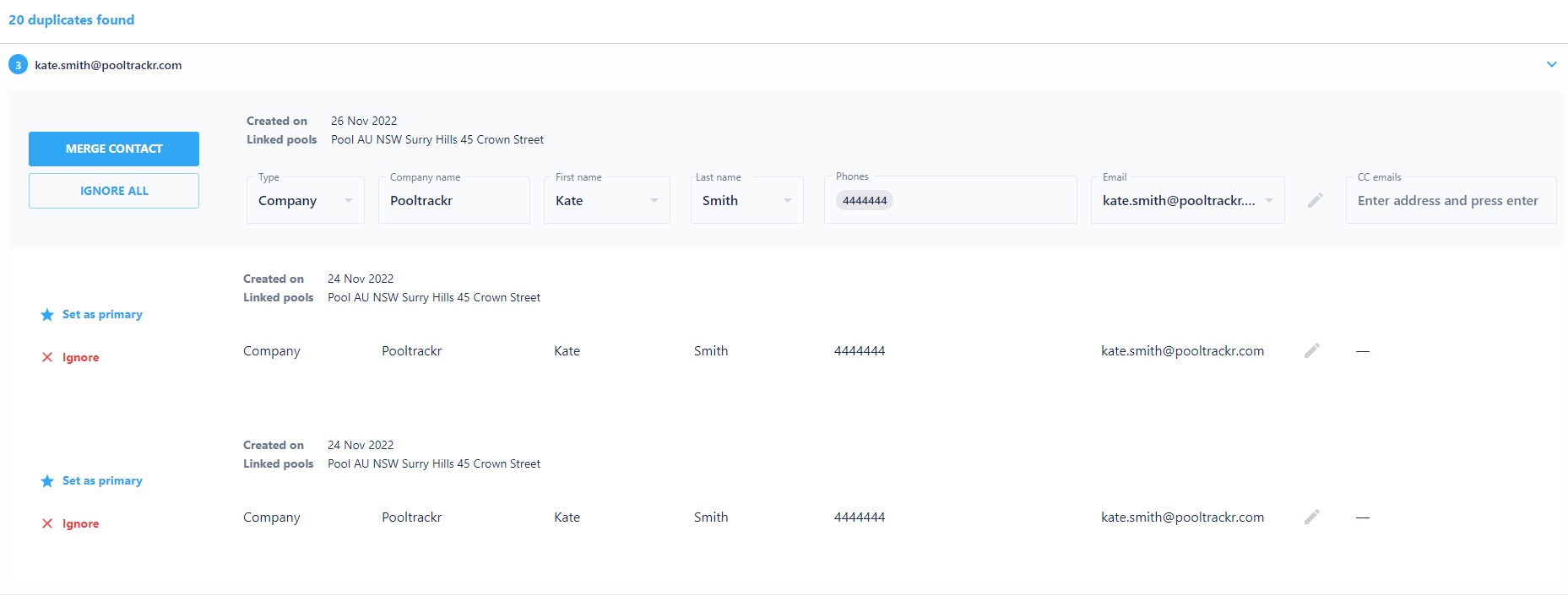Screen dimensions: 1568x596
Task: Click kate.smith@pooltrackr.com group header text
Action: click(x=108, y=65)
